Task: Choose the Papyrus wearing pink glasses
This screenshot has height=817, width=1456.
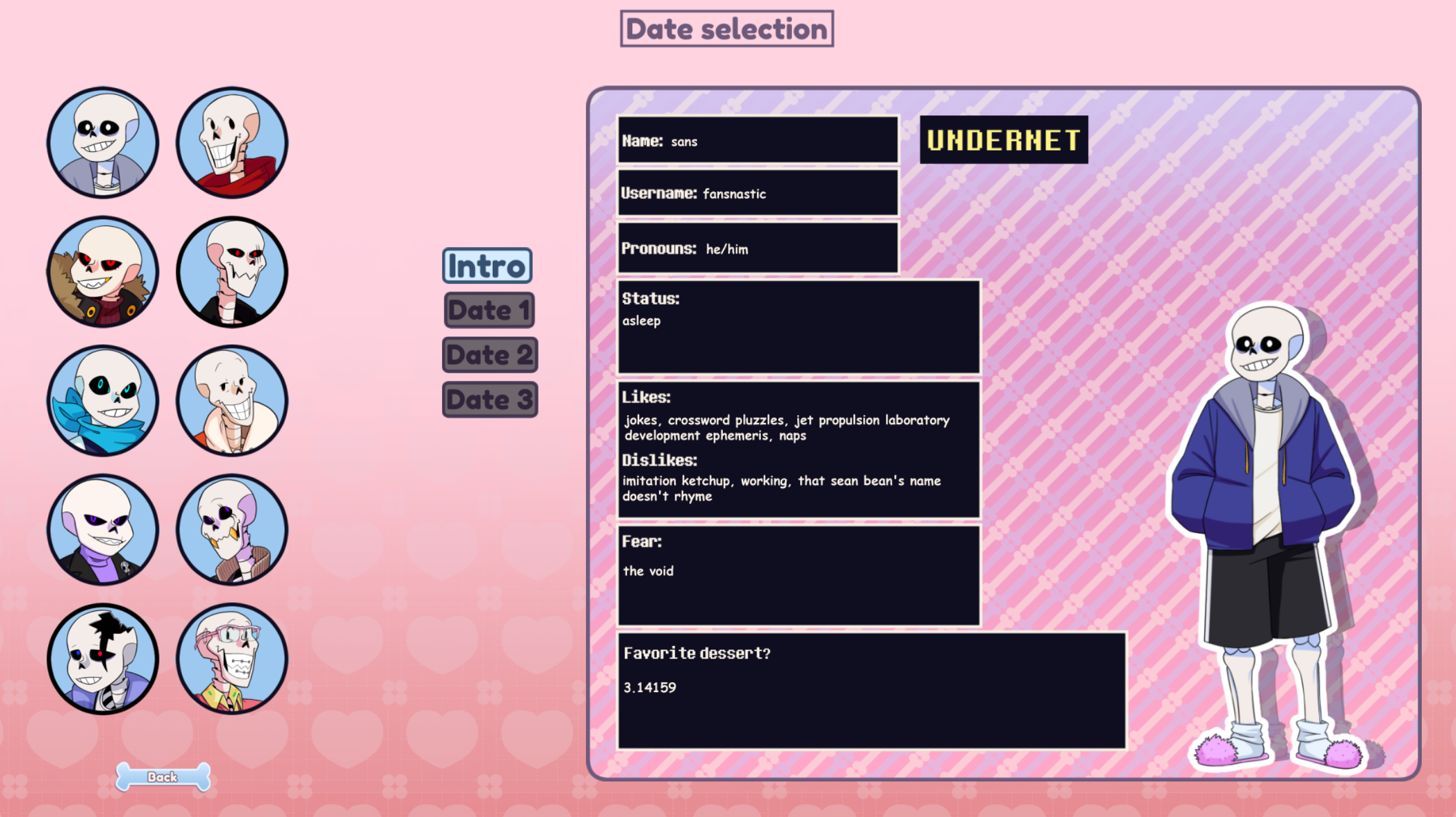Action: [x=232, y=659]
